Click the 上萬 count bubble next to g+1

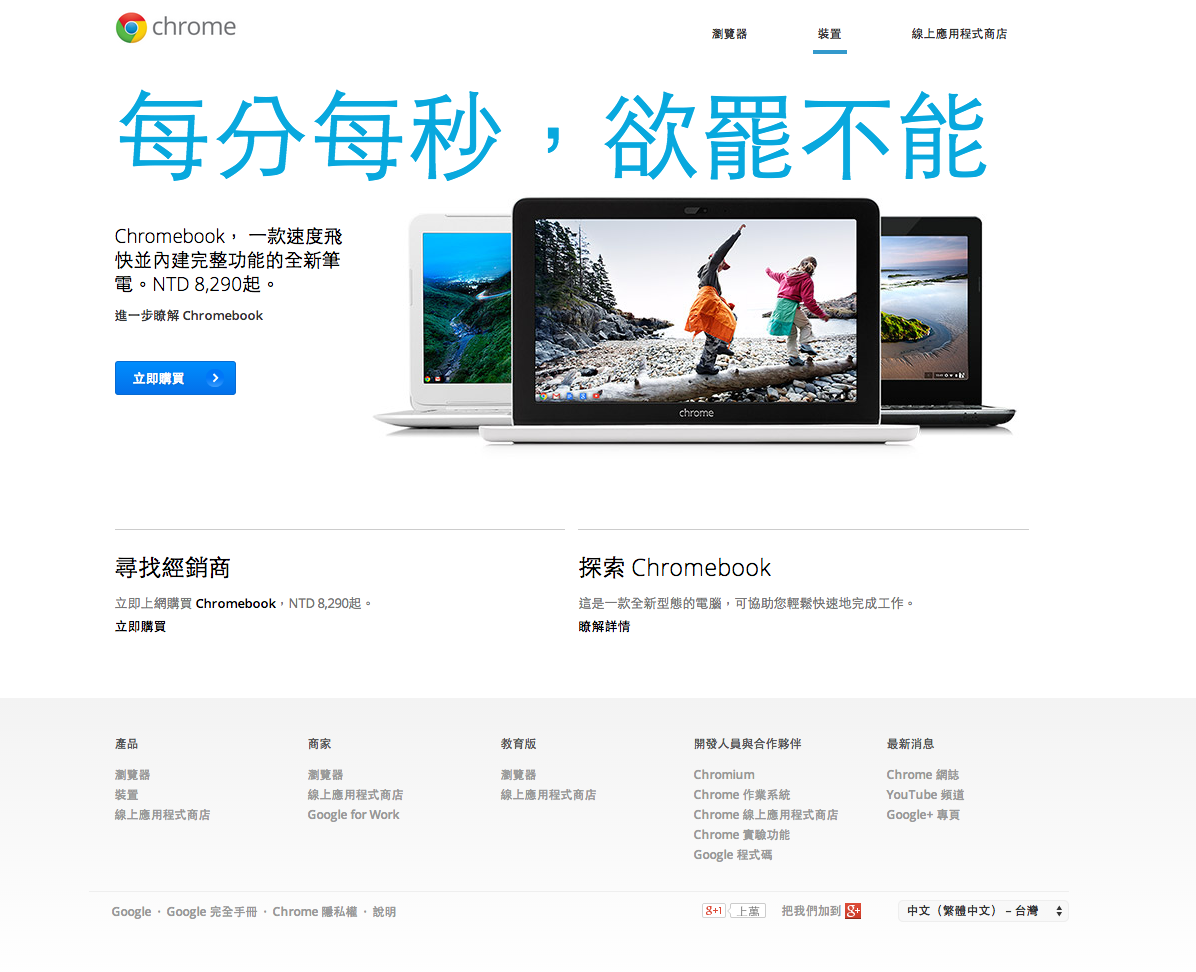coord(748,910)
